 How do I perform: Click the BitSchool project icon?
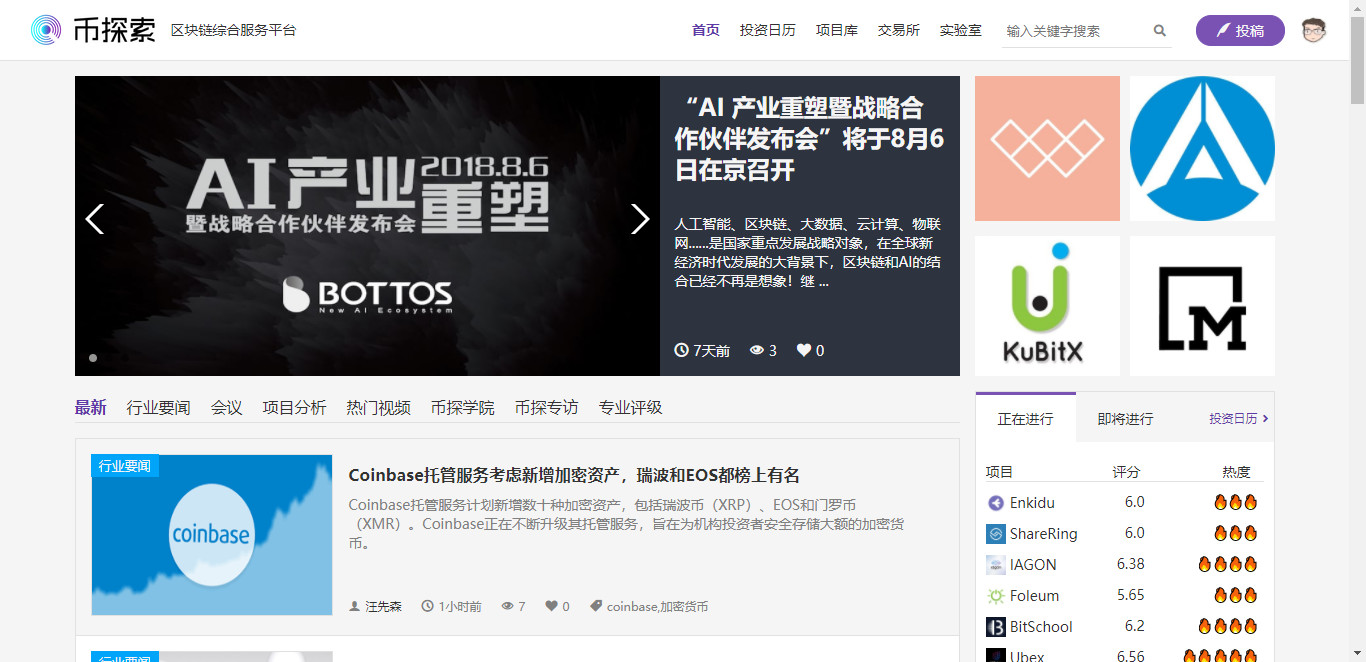(996, 627)
